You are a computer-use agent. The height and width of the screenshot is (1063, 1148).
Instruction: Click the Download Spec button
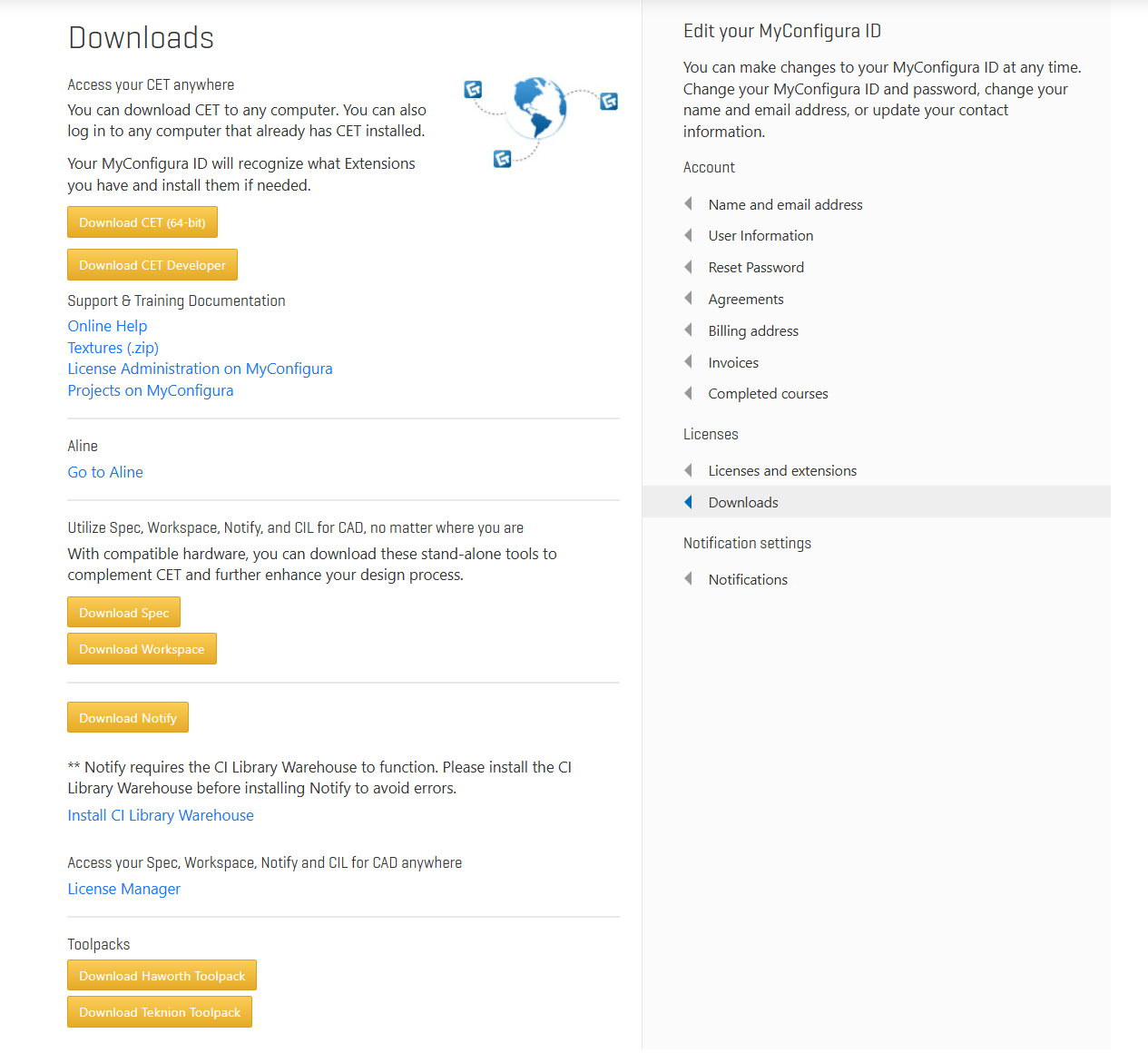pyautogui.click(x=124, y=613)
